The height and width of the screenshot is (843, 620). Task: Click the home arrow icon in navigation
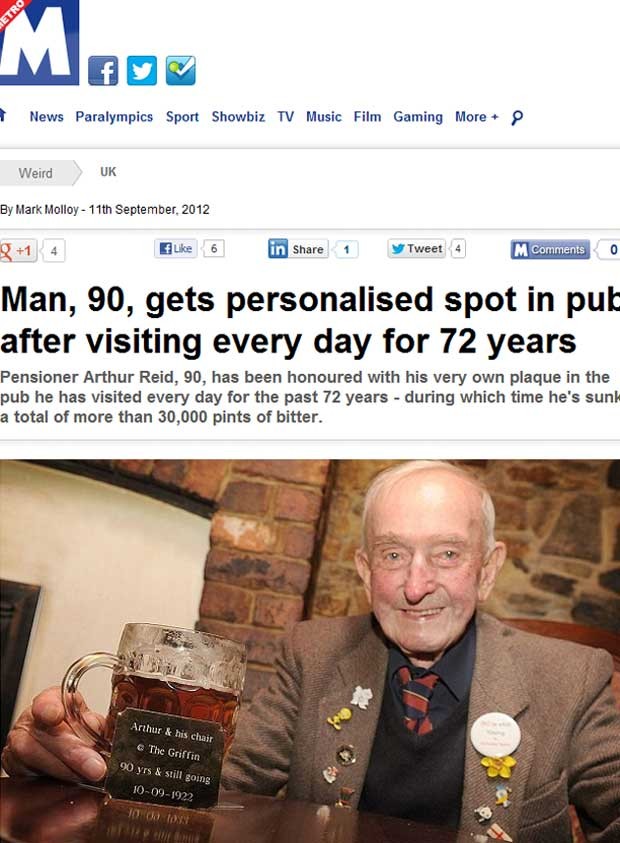point(3,115)
